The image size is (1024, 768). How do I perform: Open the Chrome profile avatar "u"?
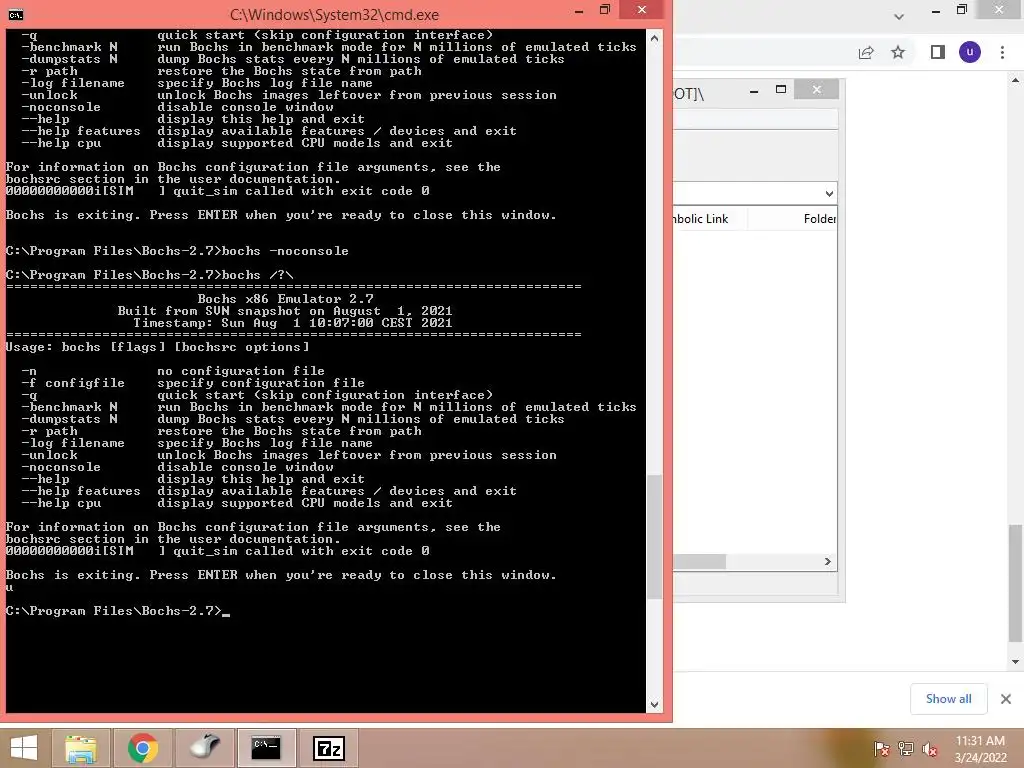point(970,52)
